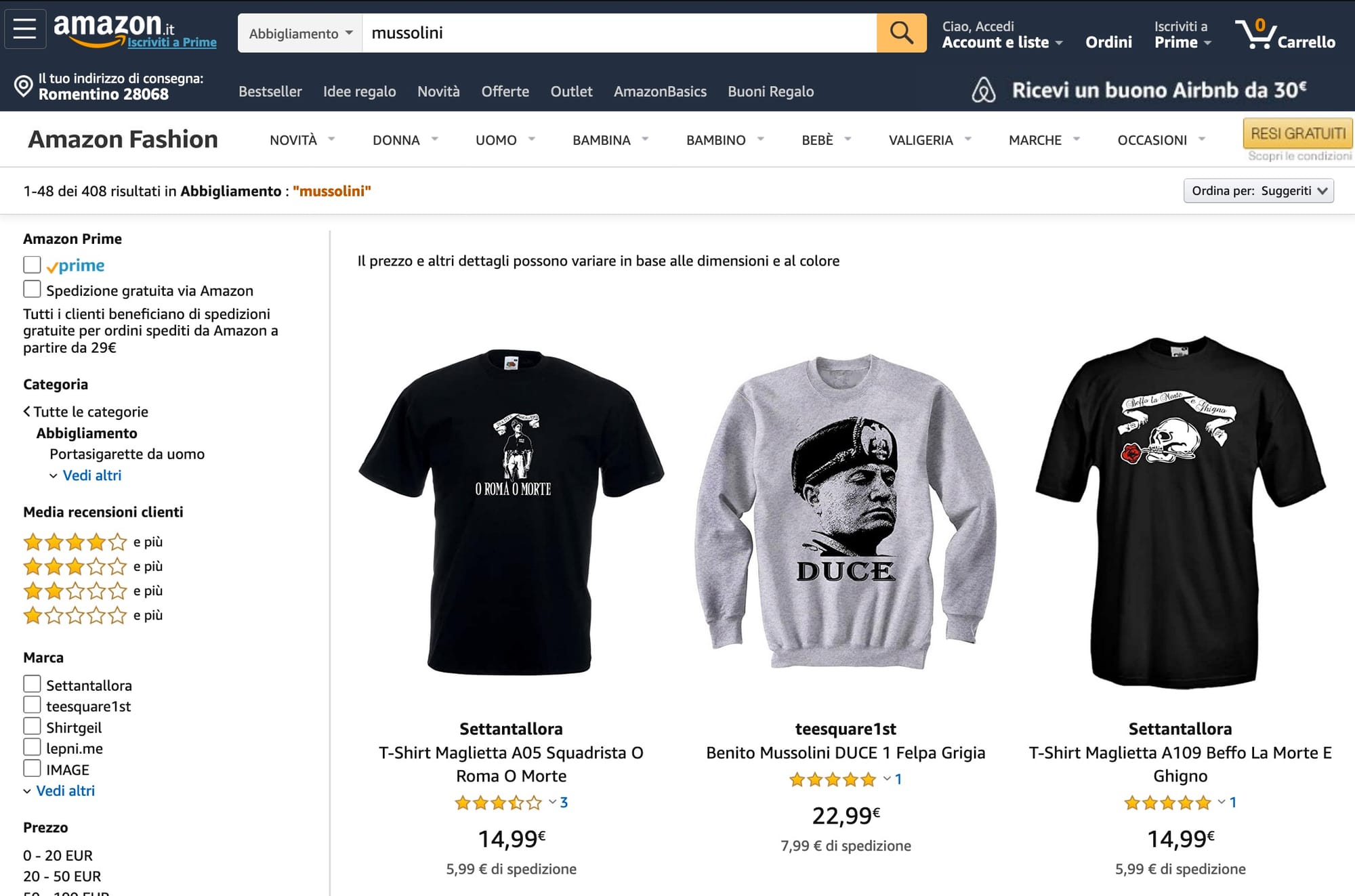The height and width of the screenshot is (896, 1355).
Task: Open the DONNA fashion menu
Action: pos(404,140)
